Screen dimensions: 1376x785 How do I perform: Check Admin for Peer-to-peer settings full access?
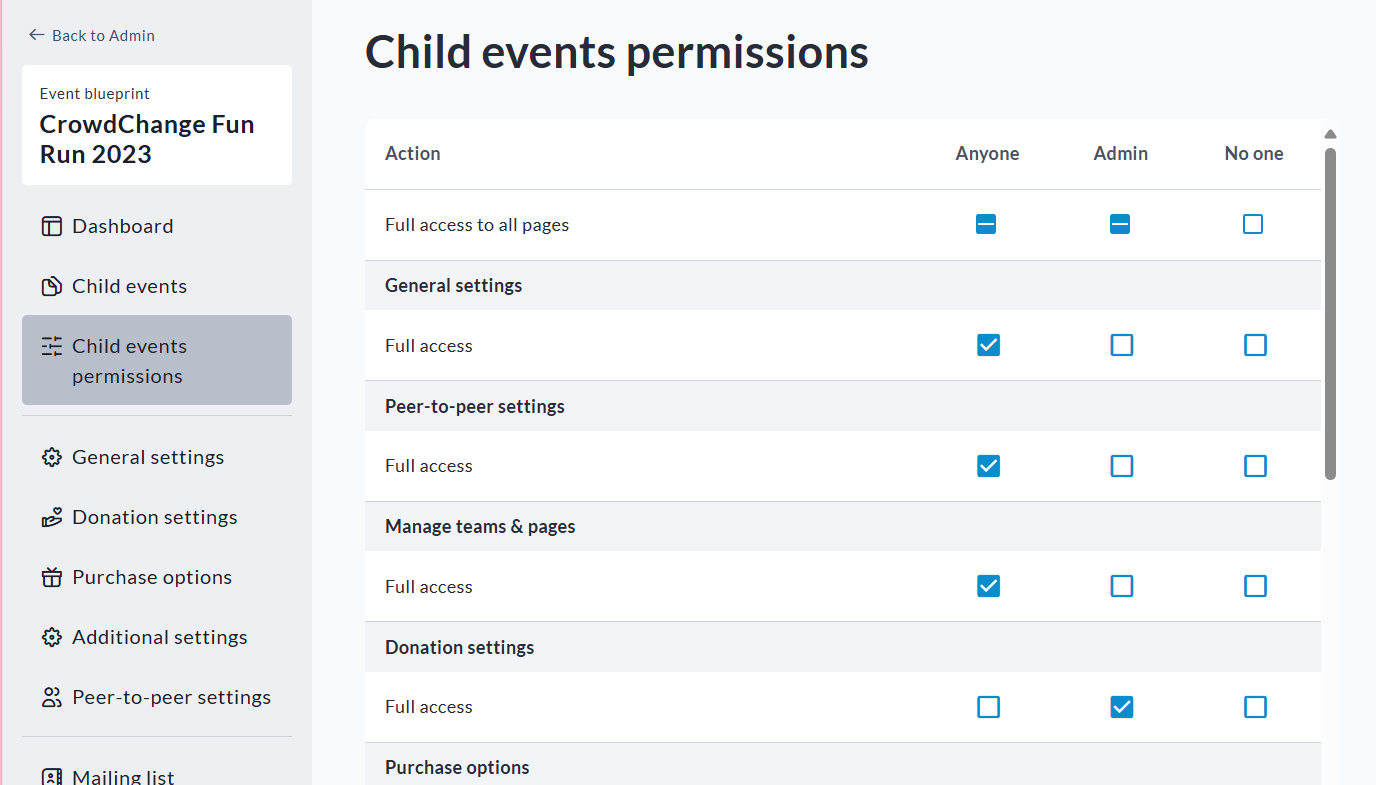pyautogui.click(x=1122, y=466)
